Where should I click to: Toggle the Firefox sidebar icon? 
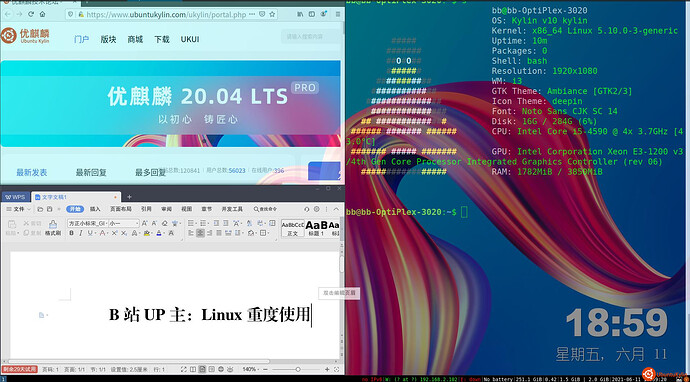[x=312, y=14]
